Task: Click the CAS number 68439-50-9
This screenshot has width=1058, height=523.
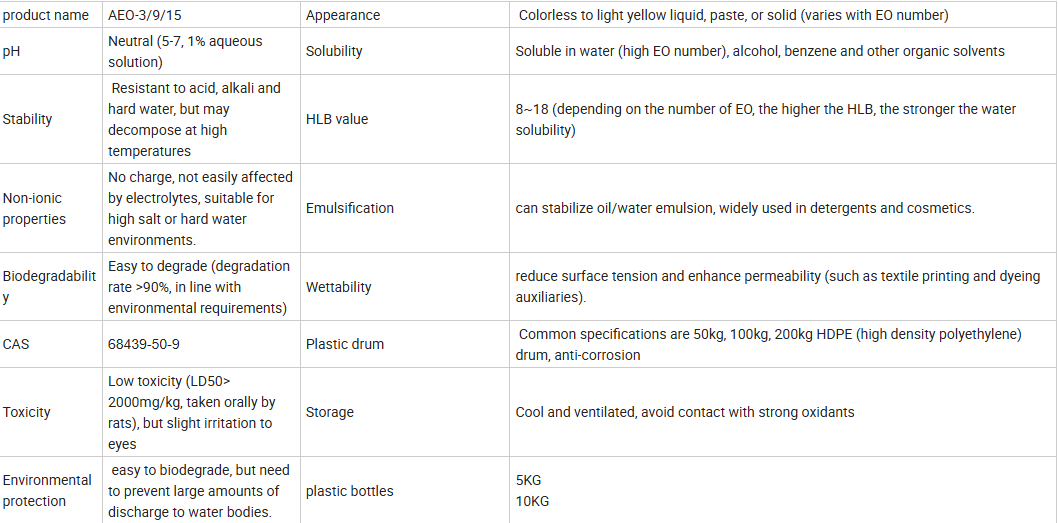Action: click(144, 344)
